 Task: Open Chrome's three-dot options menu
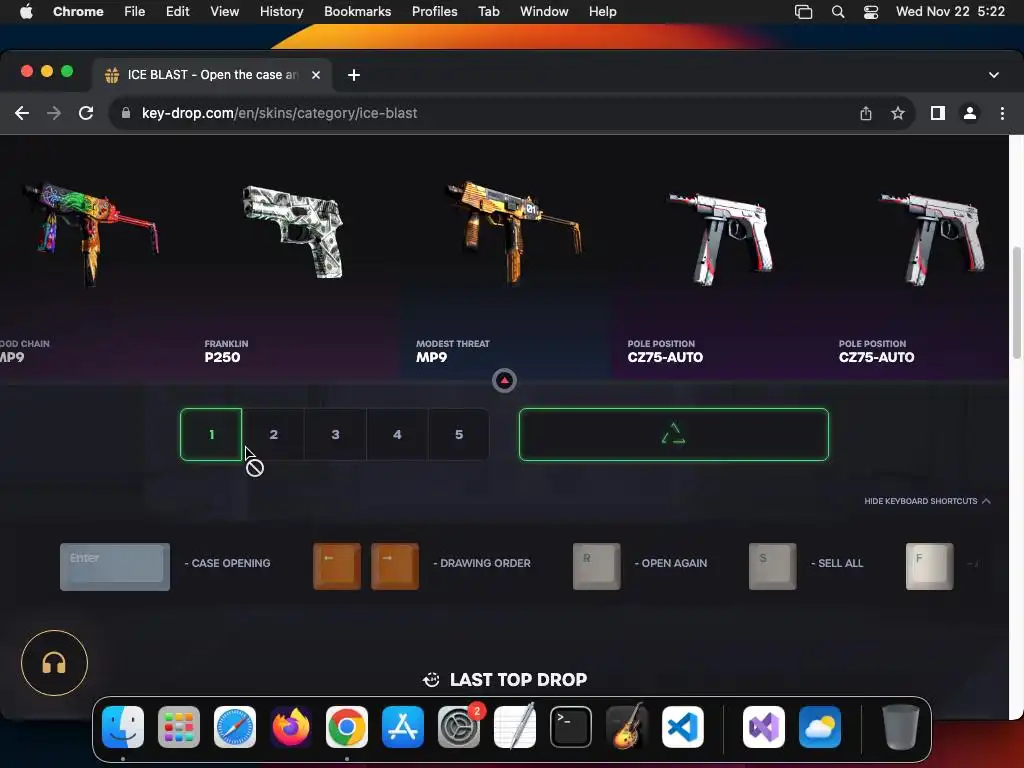tap(1002, 113)
